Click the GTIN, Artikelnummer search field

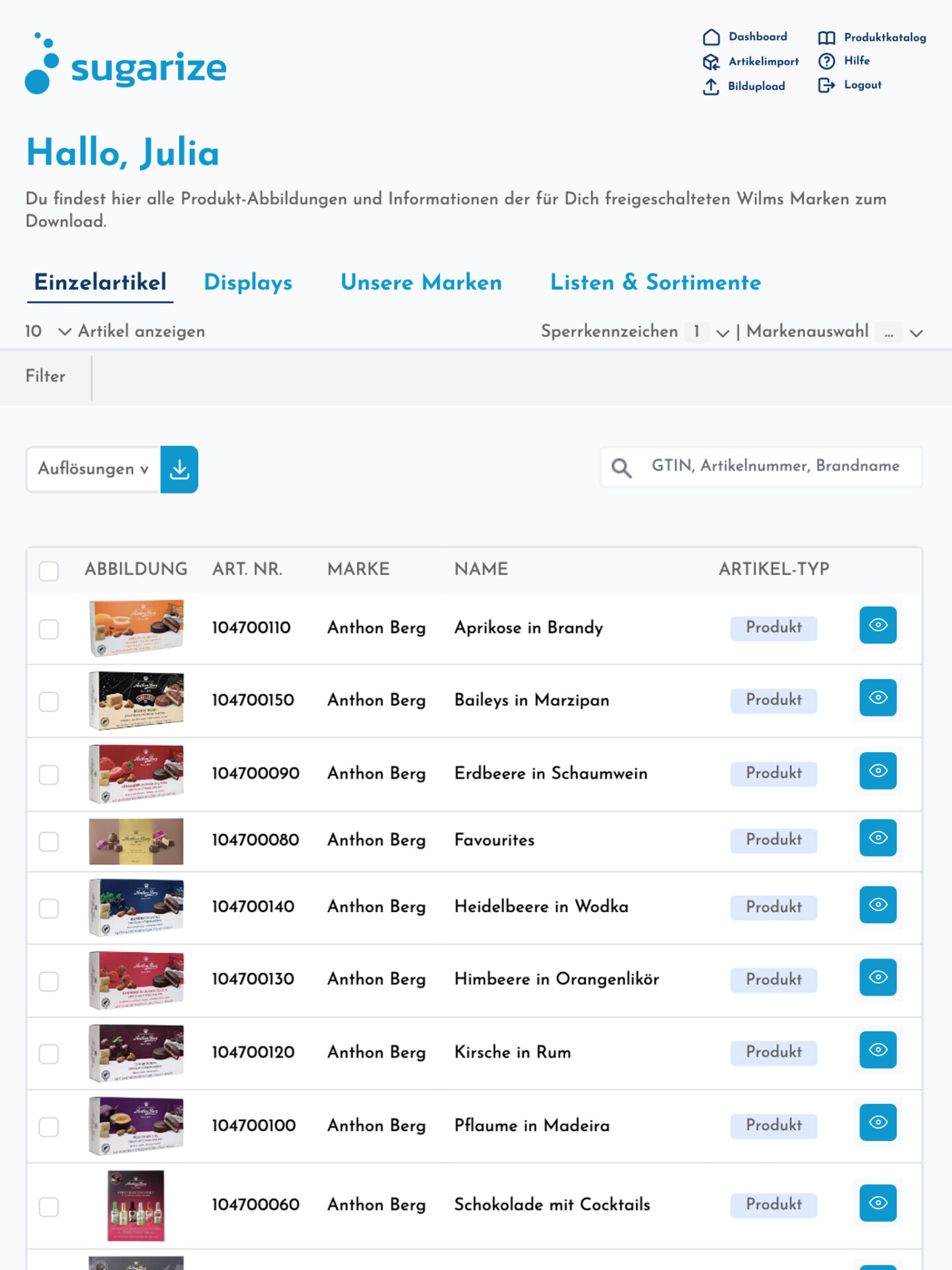point(775,466)
